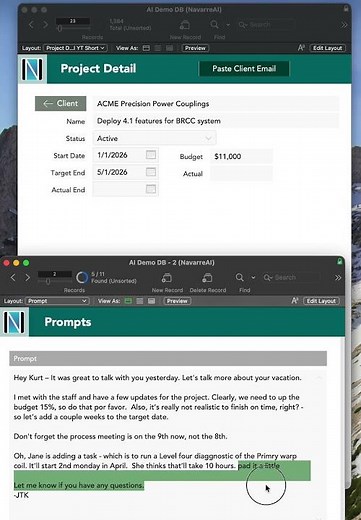Viewport: 361px width, 520px height.
Task: Click Delete Record icon in Prompts window
Action: click(x=207, y=278)
